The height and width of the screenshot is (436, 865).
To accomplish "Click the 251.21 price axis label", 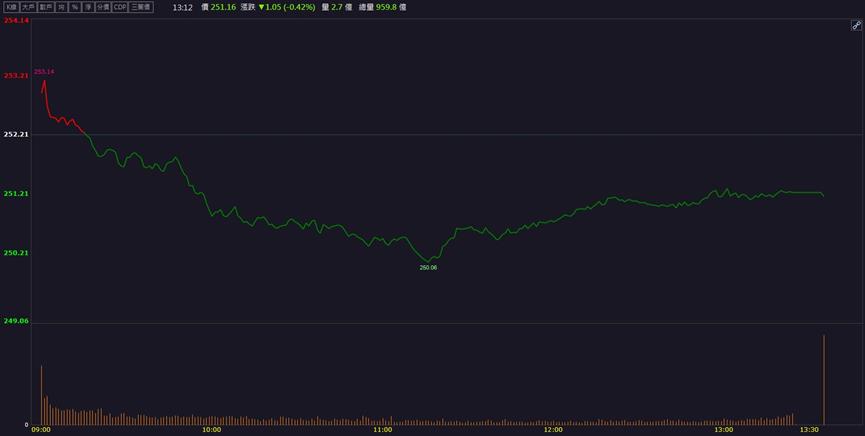I will (15, 194).
